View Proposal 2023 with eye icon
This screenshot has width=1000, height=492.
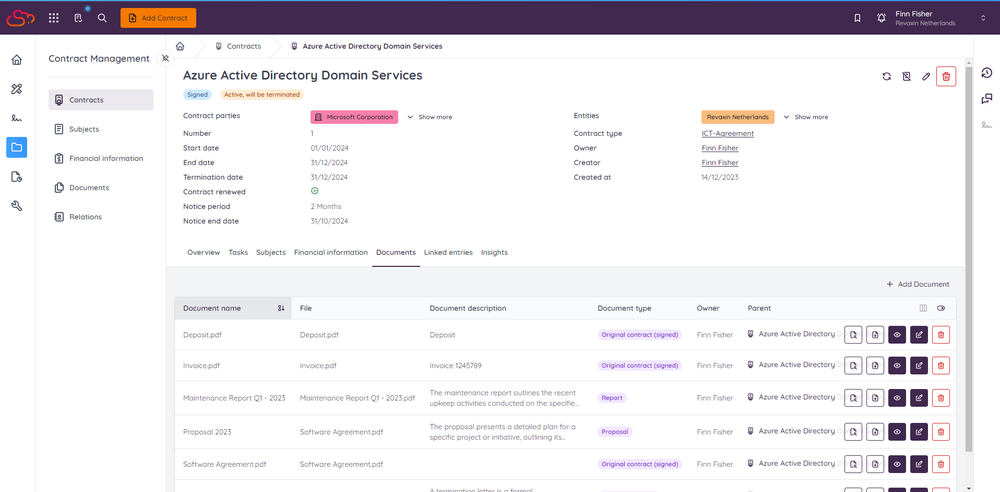tap(897, 431)
